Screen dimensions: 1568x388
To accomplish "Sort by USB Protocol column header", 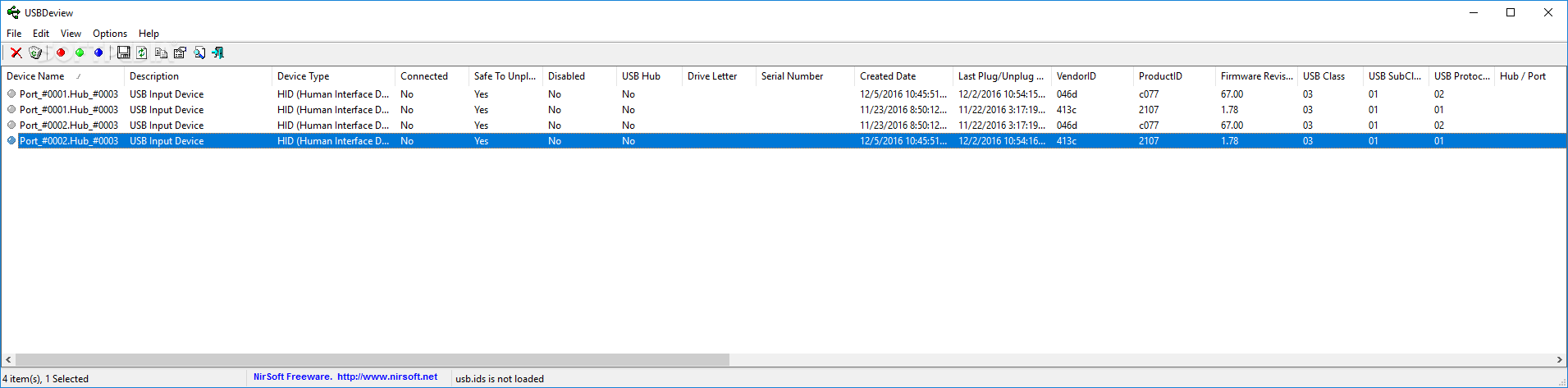I will click(x=1461, y=76).
